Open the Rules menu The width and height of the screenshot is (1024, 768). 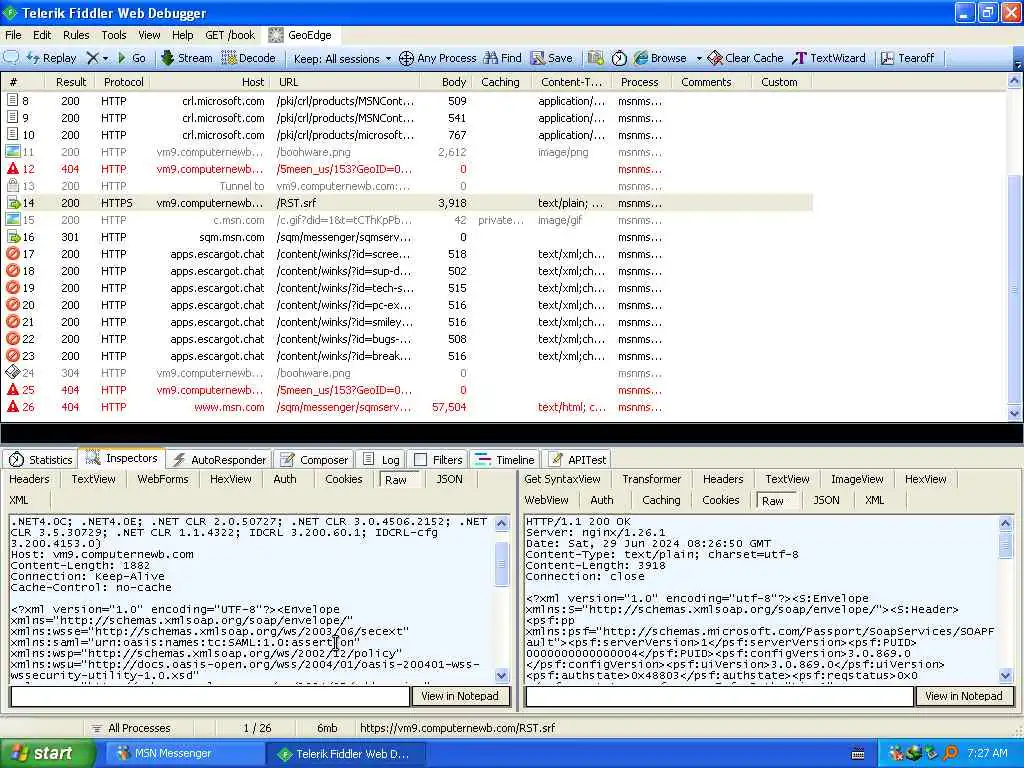click(76, 35)
